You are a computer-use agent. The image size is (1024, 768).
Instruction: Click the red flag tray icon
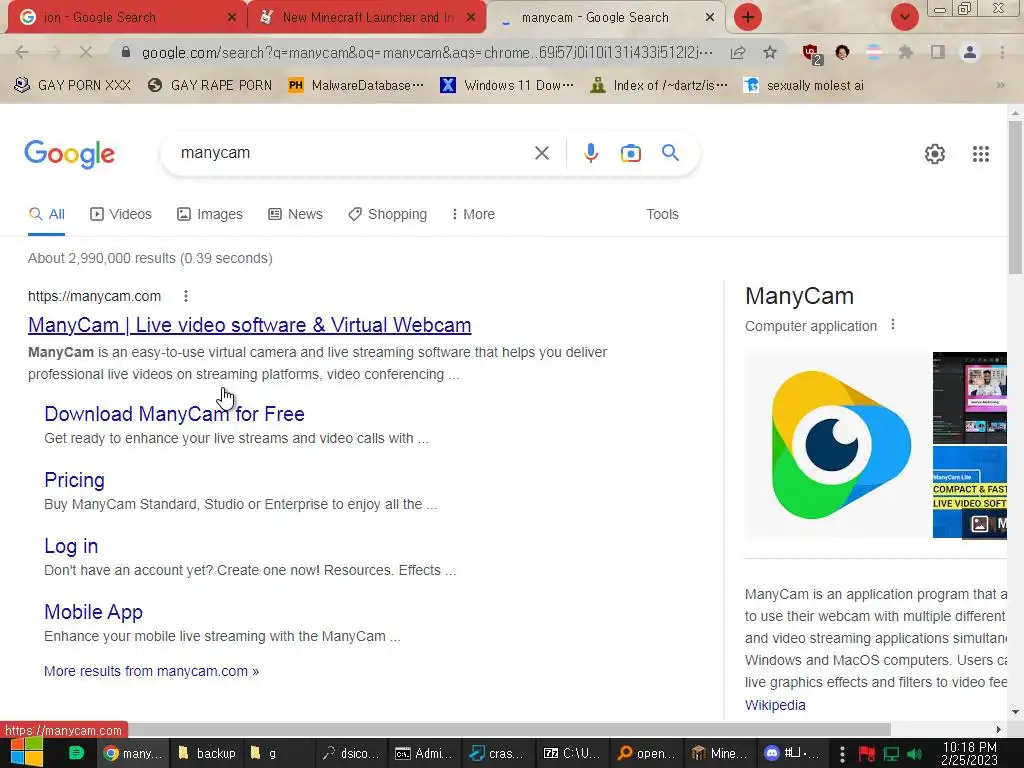click(867, 754)
